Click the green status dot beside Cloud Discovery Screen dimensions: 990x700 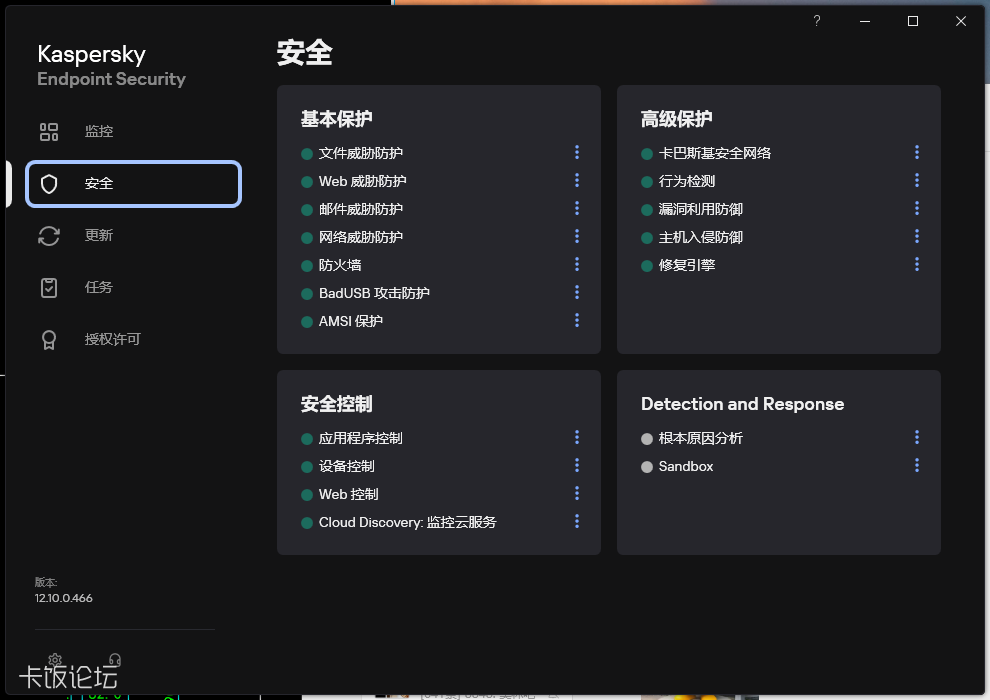pyautogui.click(x=307, y=523)
